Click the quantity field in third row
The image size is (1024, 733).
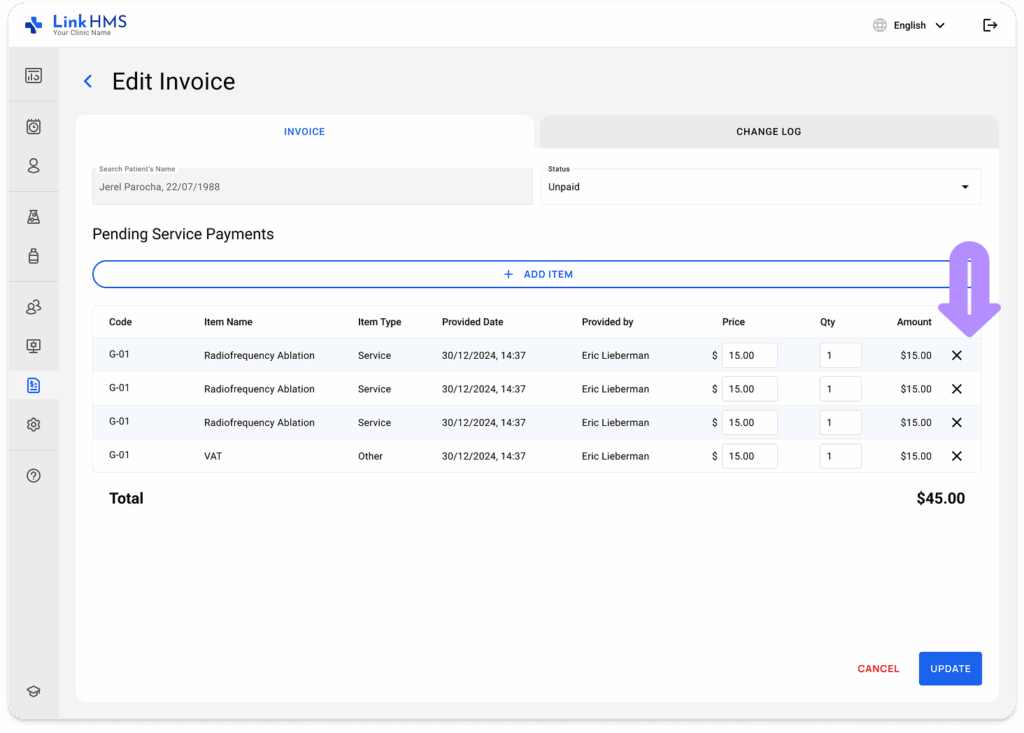tap(840, 423)
